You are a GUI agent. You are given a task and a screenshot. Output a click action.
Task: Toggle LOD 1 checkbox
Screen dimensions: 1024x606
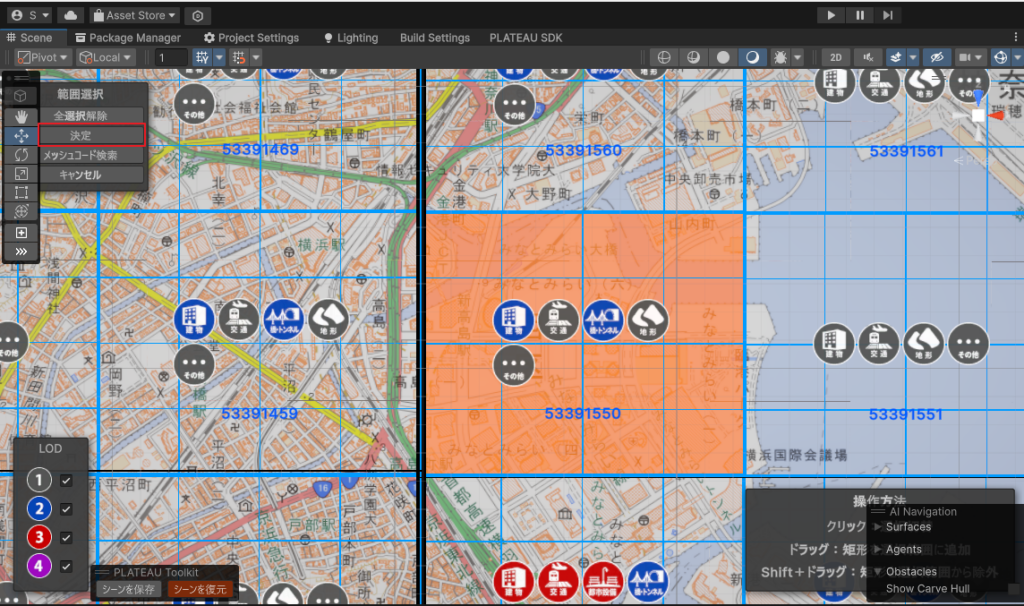(x=66, y=481)
